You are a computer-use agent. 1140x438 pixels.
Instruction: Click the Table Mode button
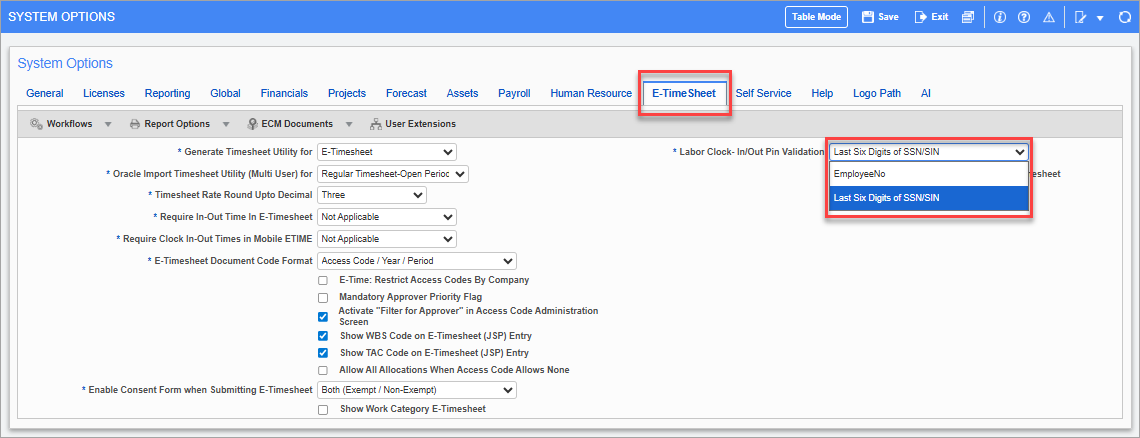pyautogui.click(x=816, y=17)
